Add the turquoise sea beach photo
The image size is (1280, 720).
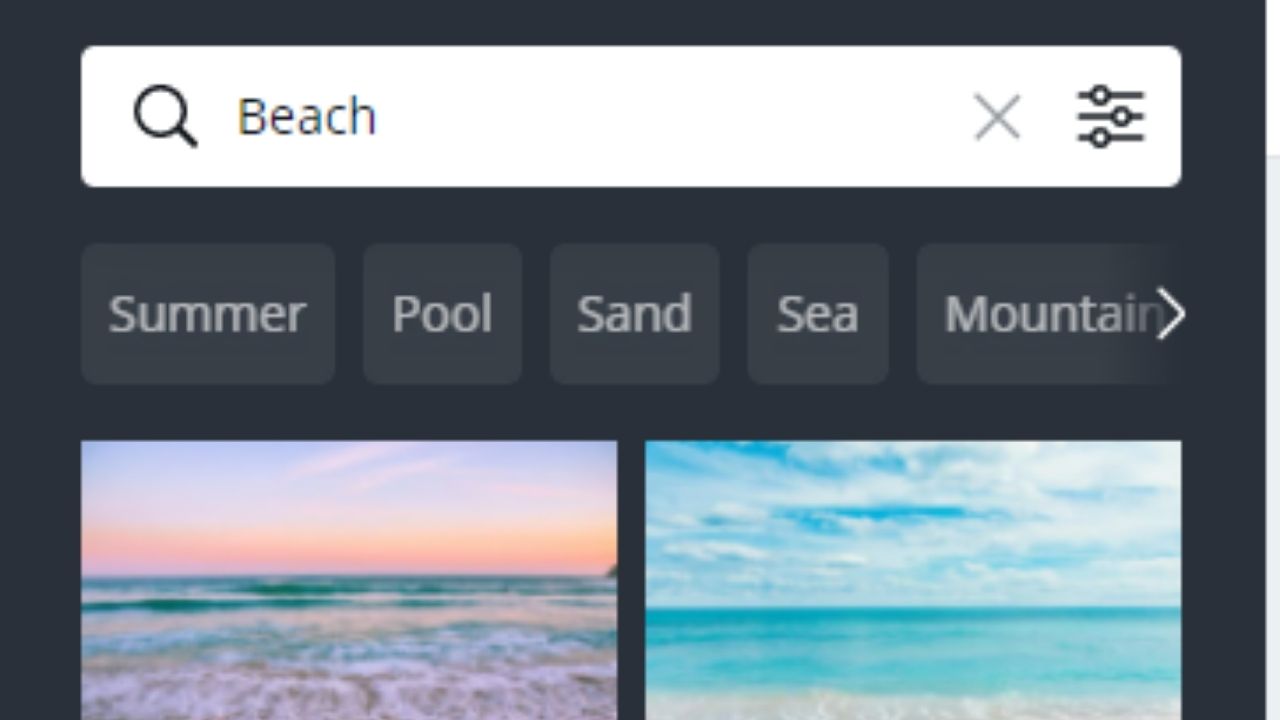tap(913, 580)
